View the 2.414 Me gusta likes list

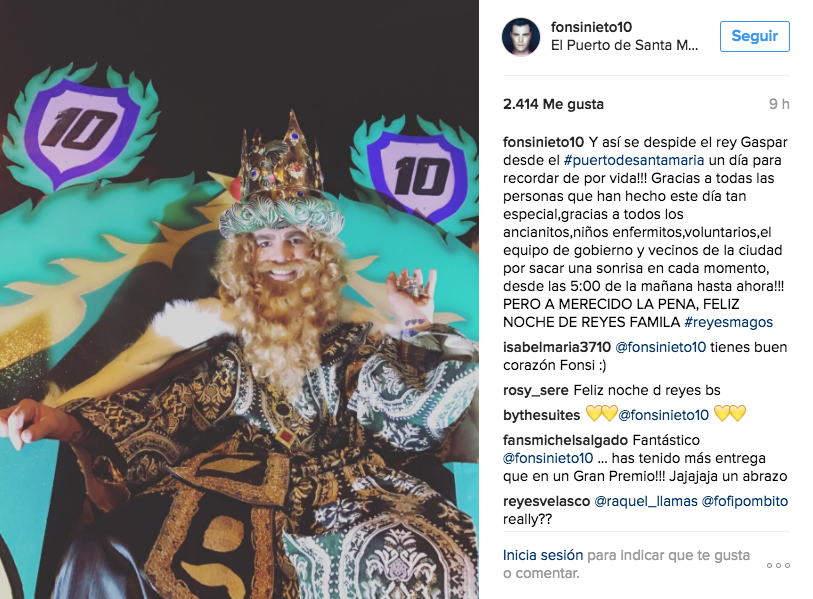(553, 104)
